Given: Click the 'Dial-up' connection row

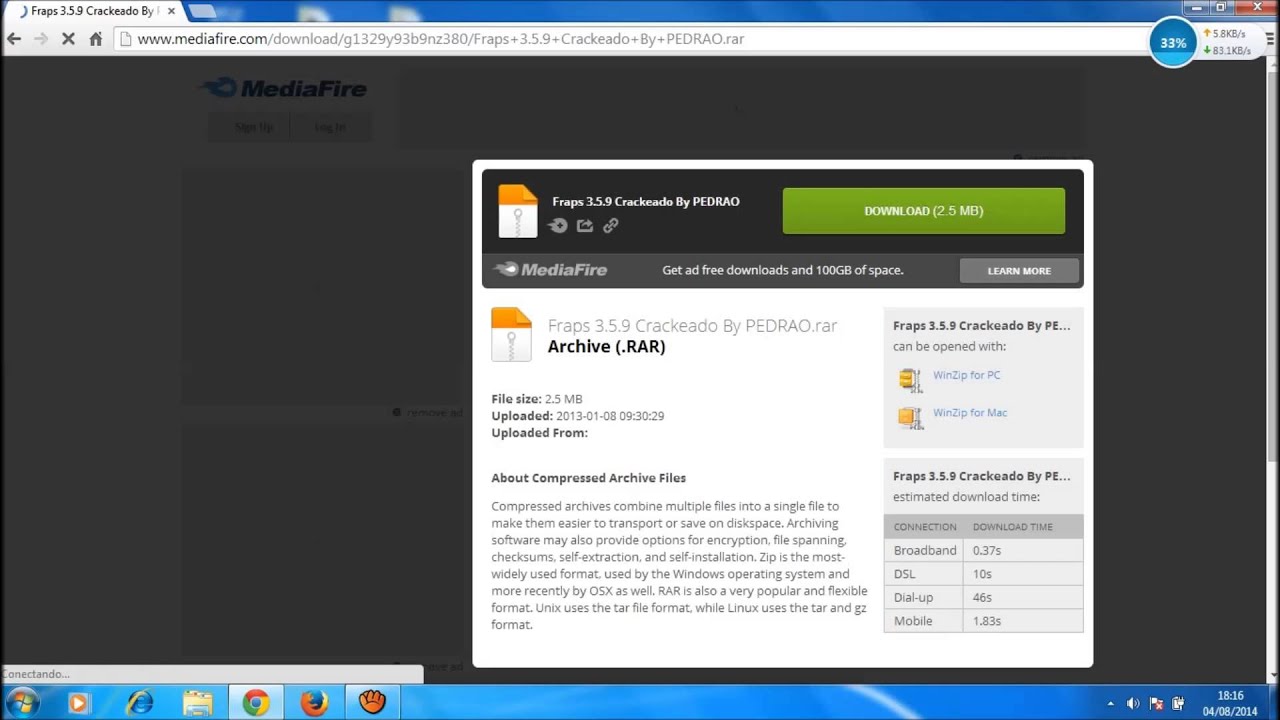Looking at the screenshot, I should [983, 597].
